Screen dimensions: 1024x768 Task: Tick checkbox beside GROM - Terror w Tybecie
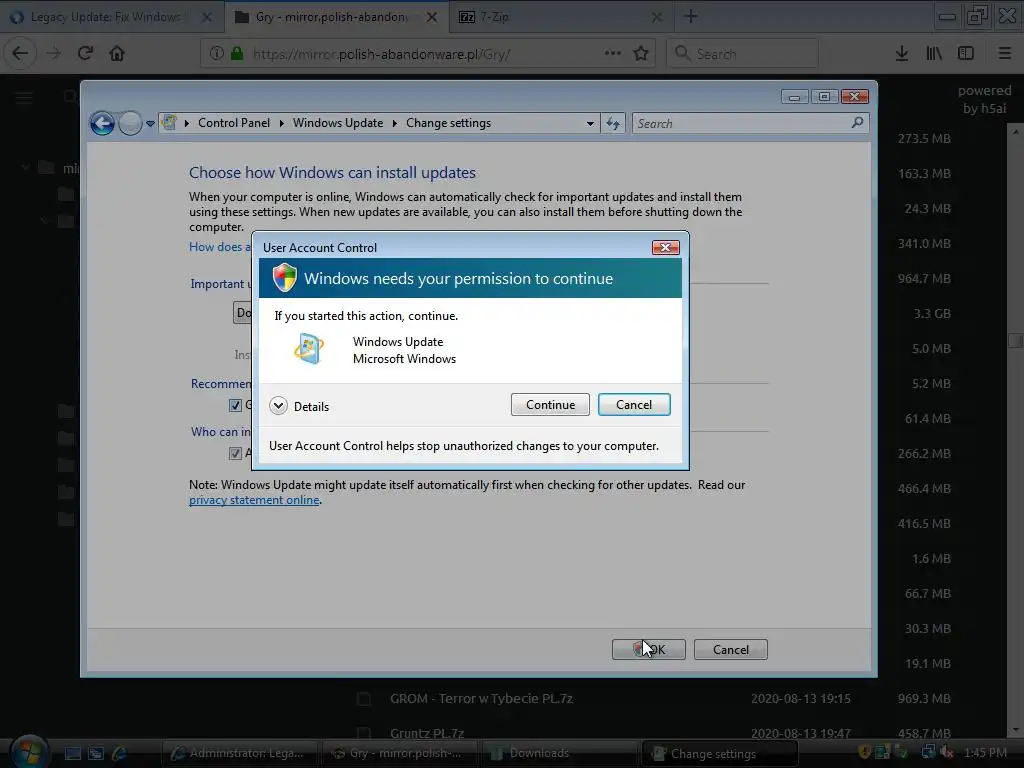pos(364,699)
